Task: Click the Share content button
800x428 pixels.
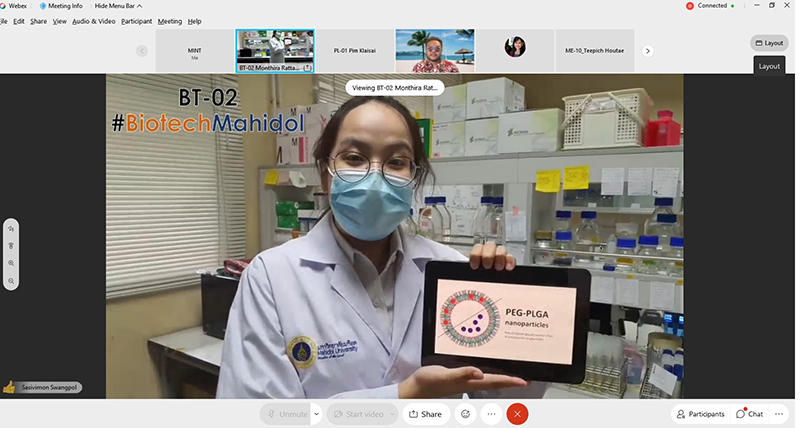Action: point(425,414)
